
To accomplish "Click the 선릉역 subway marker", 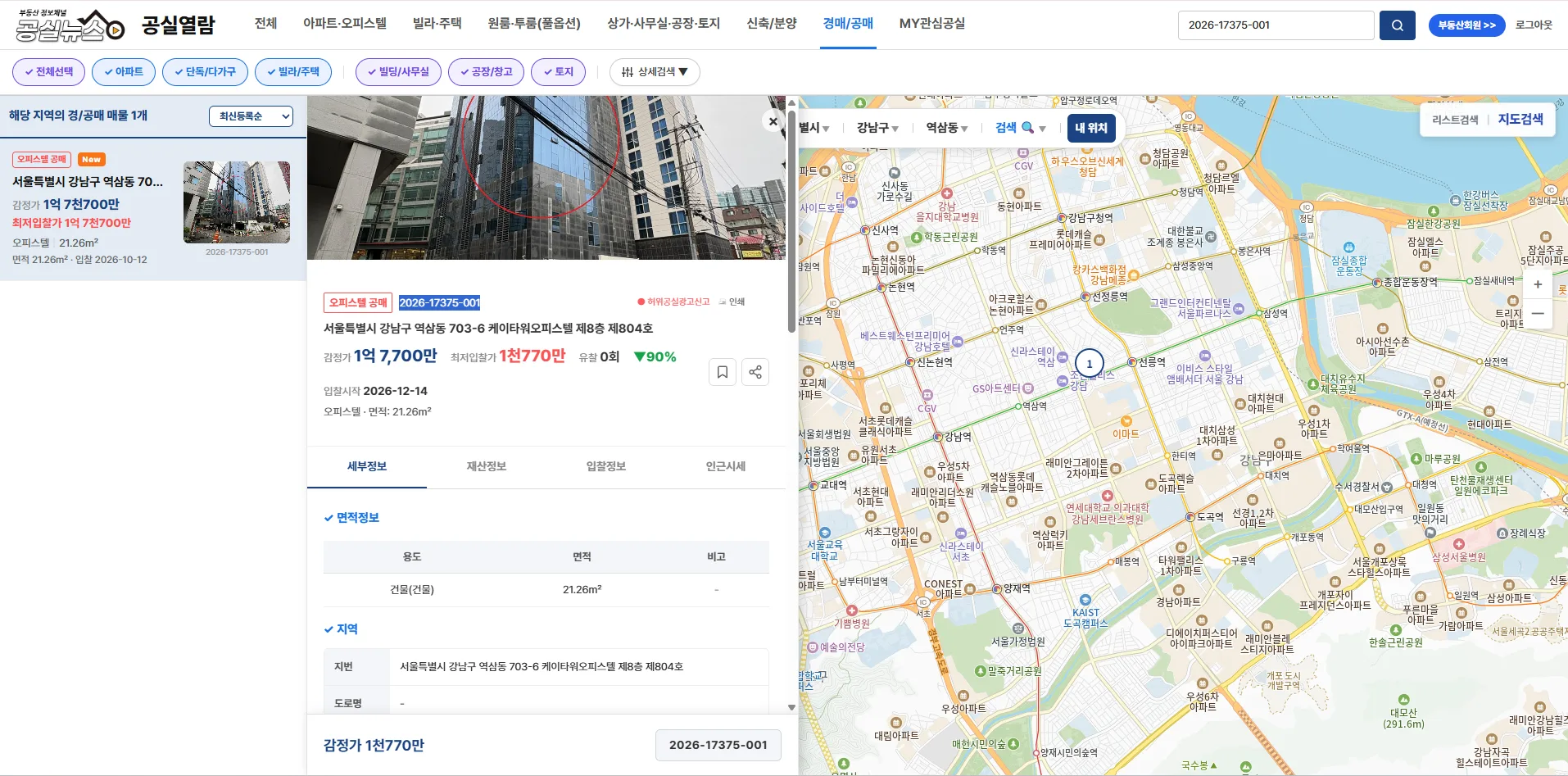I will point(1132,361).
